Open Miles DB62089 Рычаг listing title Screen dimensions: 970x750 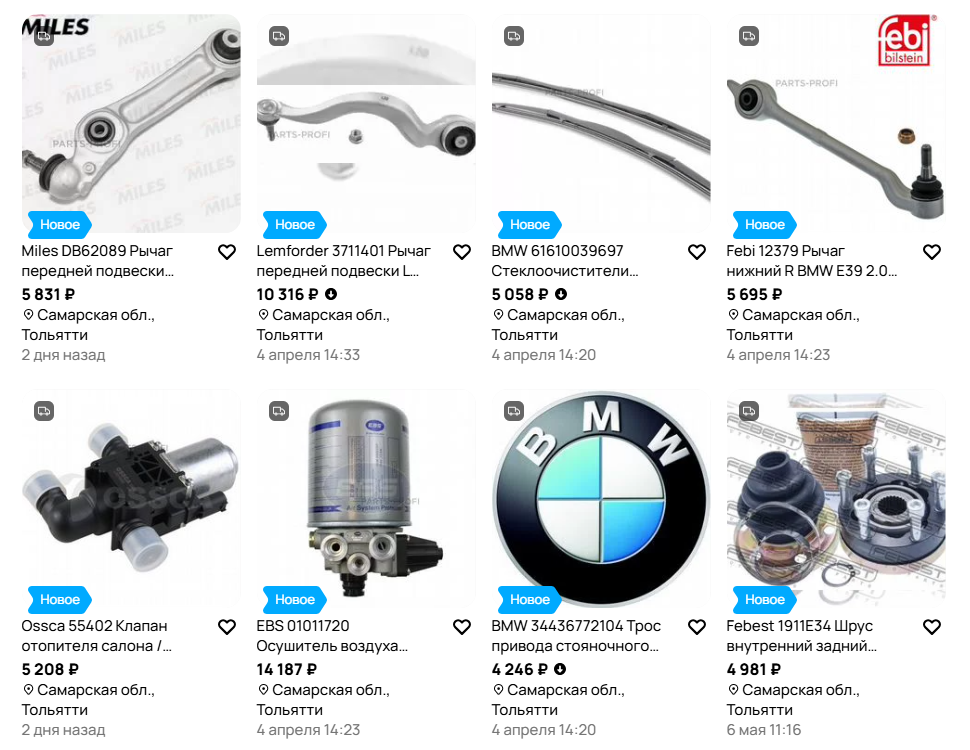pyautogui.click(x=98, y=261)
